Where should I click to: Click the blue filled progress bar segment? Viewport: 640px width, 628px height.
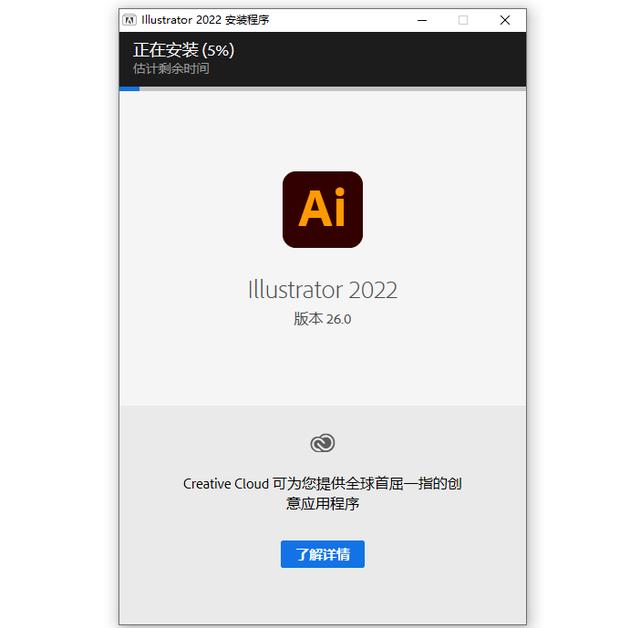[x=129, y=89]
